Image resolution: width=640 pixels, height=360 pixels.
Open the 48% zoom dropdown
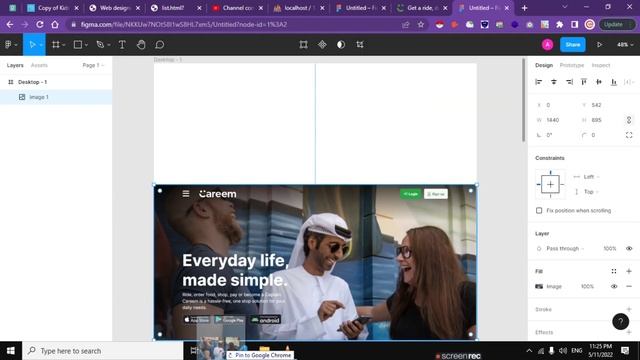pos(625,44)
